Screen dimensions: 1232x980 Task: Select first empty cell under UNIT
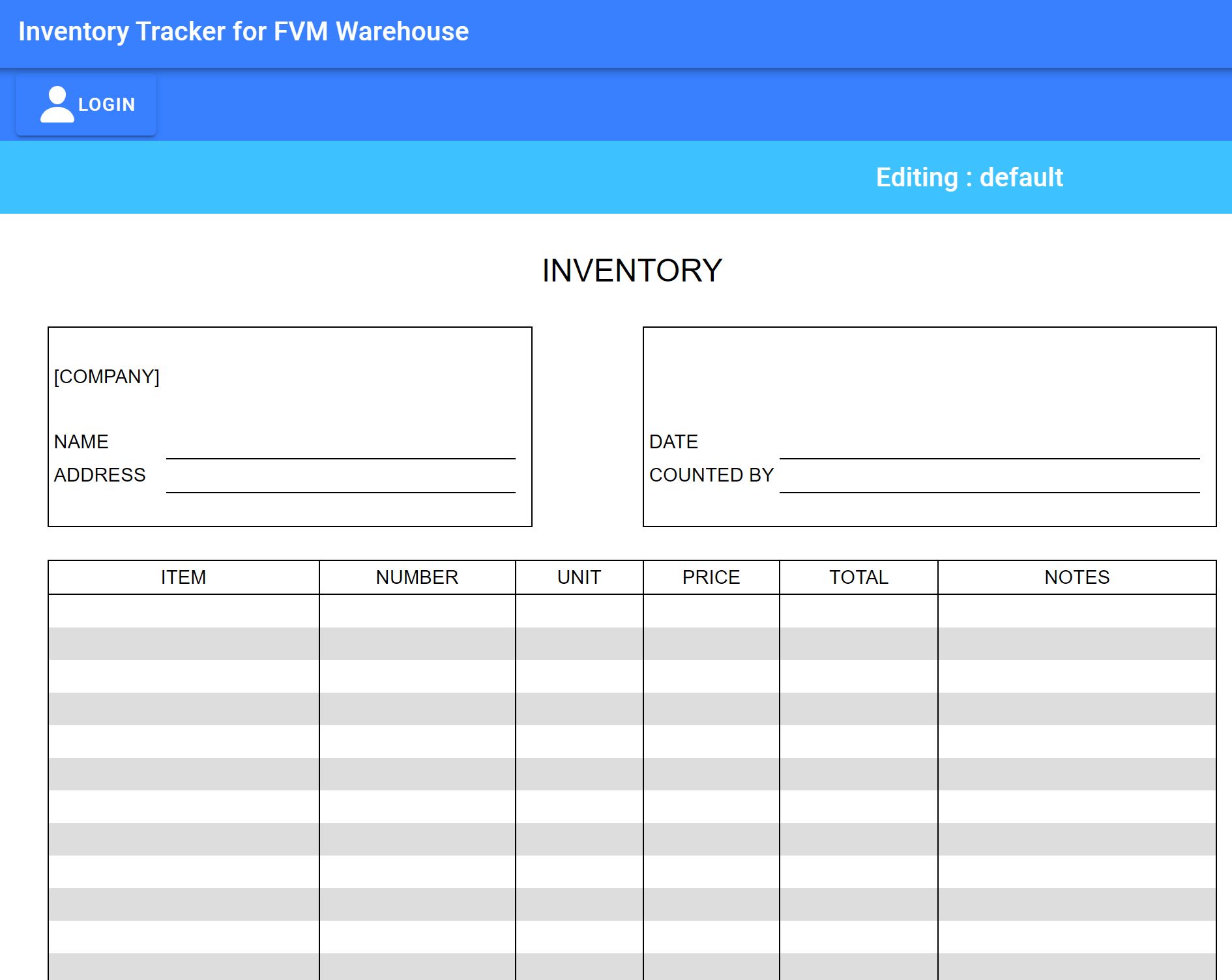[579, 611]
